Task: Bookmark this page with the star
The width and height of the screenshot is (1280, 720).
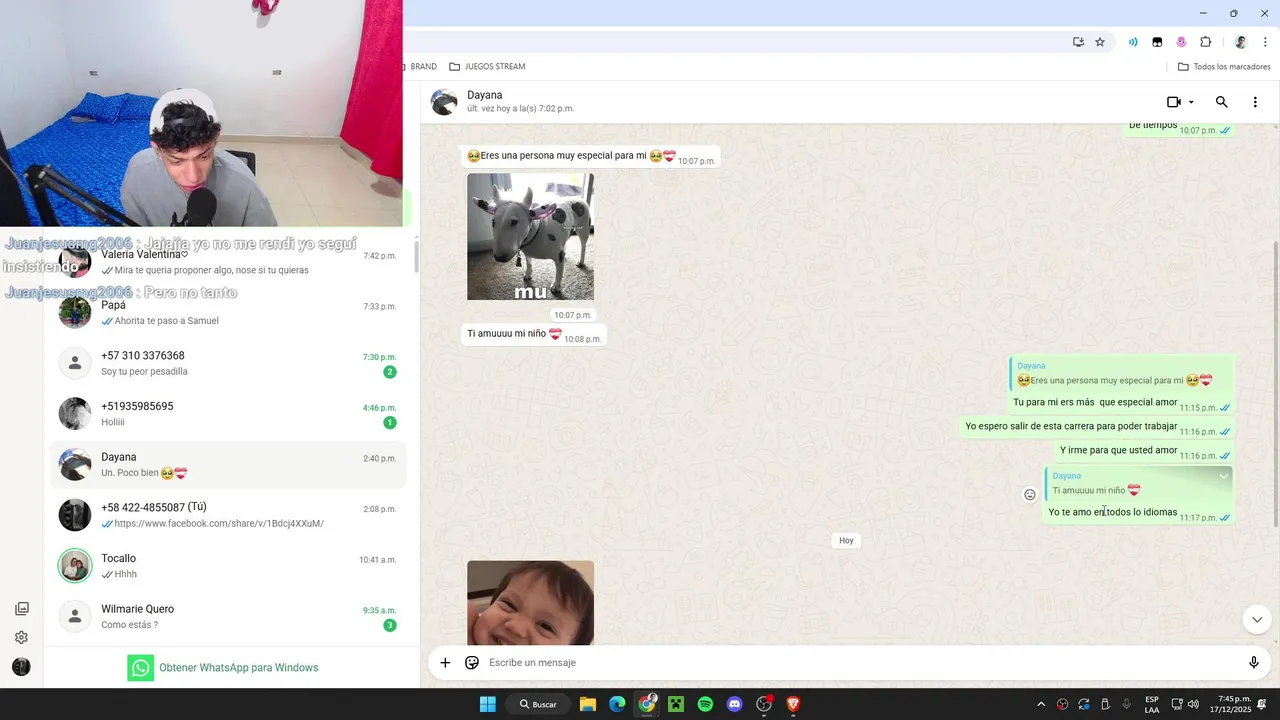Action: (1100, 42)
